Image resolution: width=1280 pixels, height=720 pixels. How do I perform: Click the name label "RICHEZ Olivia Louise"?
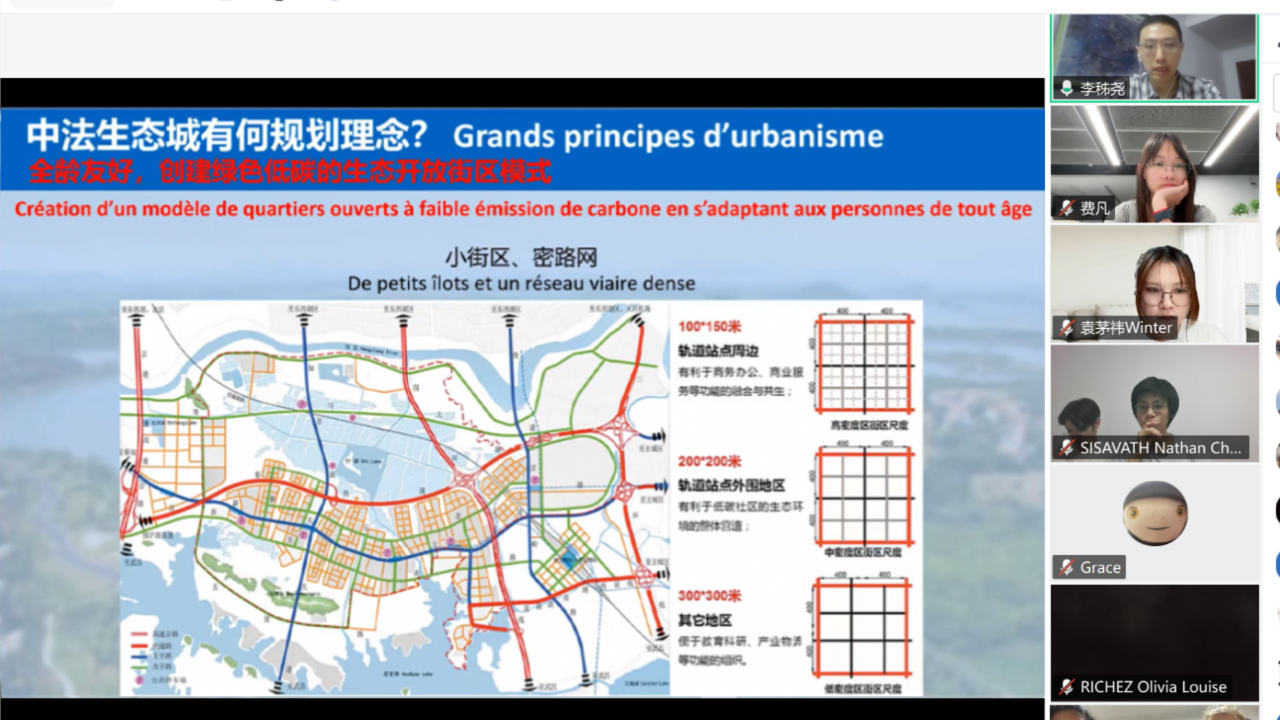click(x=1153, y=687)
